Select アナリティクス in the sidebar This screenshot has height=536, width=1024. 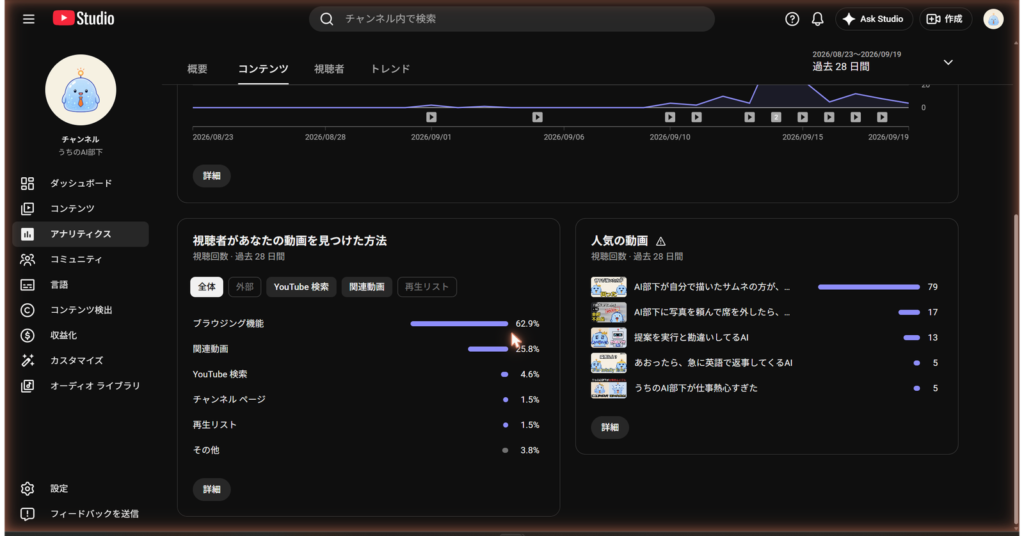[x=80, y=234]
